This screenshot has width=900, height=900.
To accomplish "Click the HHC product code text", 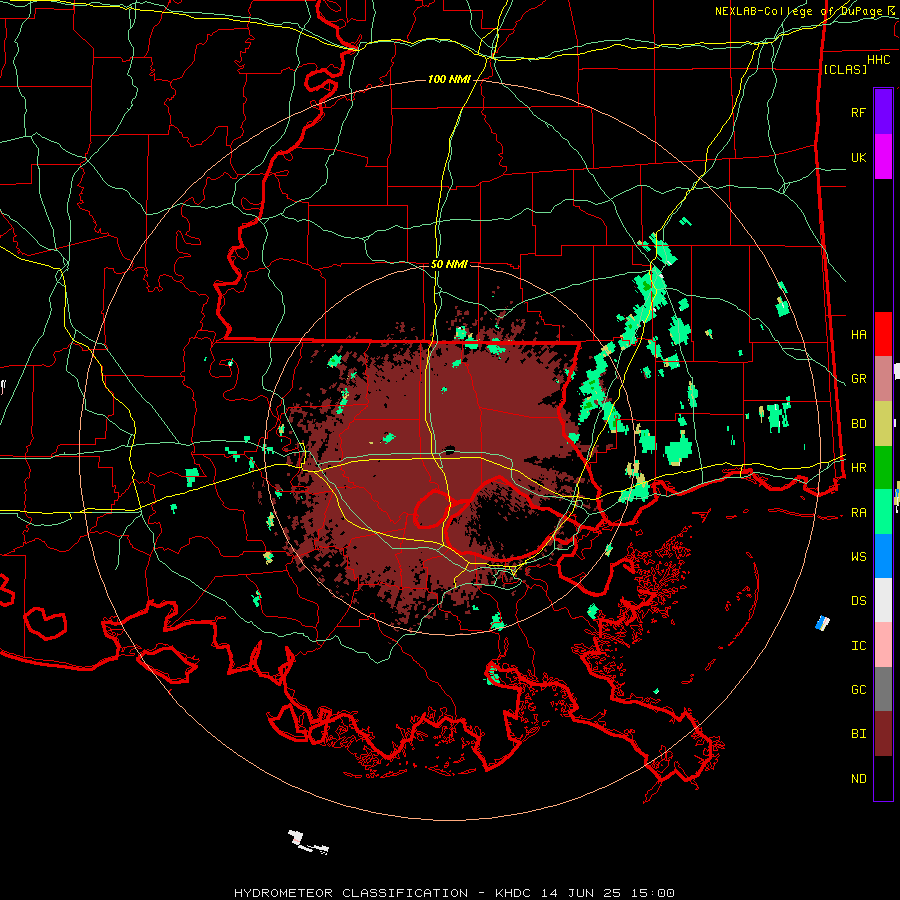I will (878, 60).
